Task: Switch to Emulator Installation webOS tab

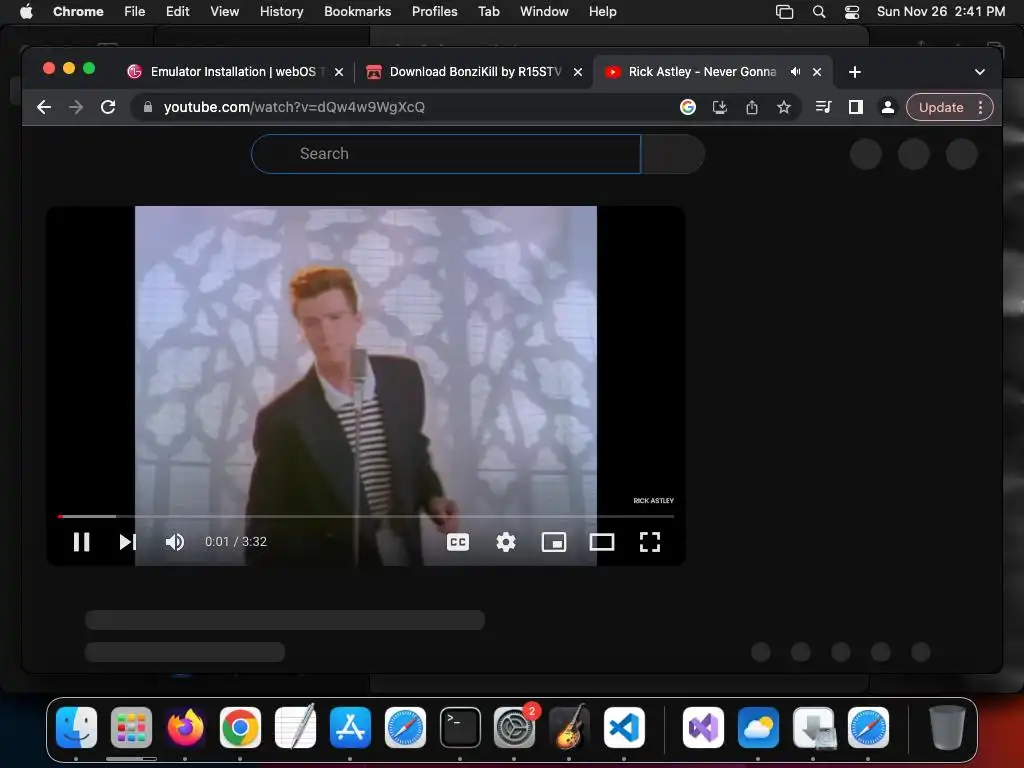Action: pyautogui.click(x=232, y=72)
